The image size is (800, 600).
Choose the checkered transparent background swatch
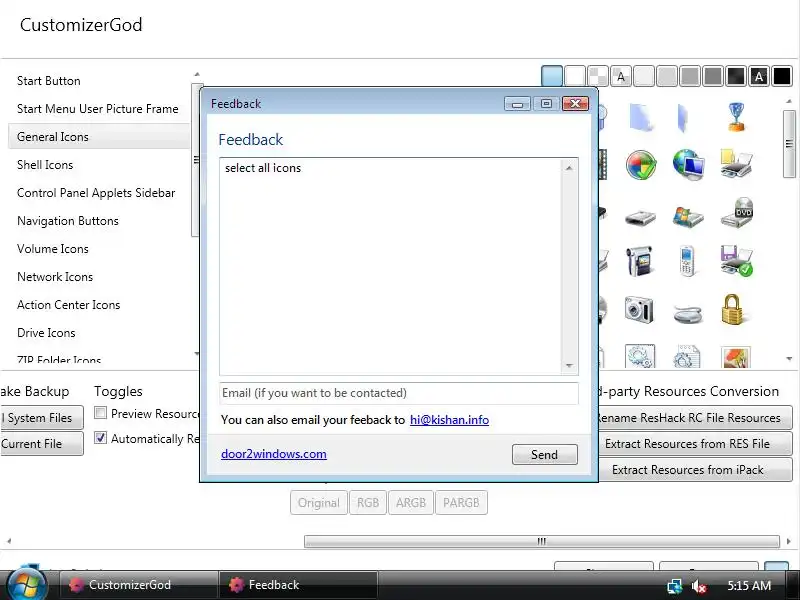pos(597,76)
